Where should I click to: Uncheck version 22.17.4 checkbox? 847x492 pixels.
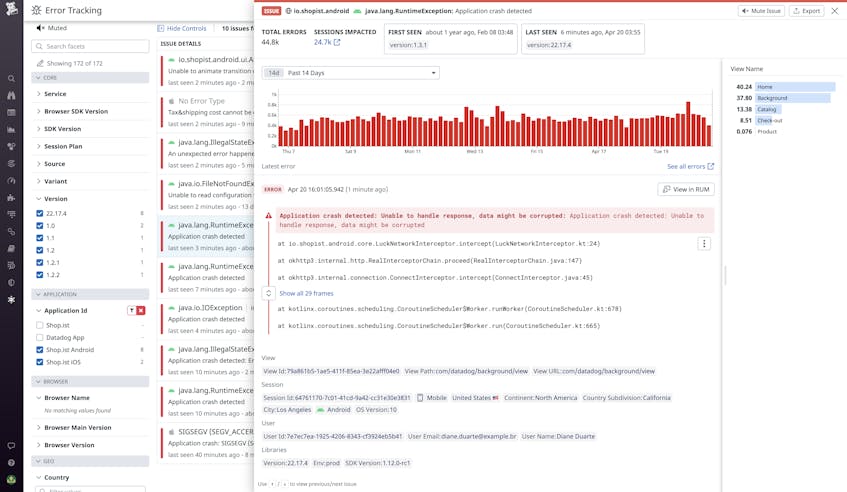point(39,213)
